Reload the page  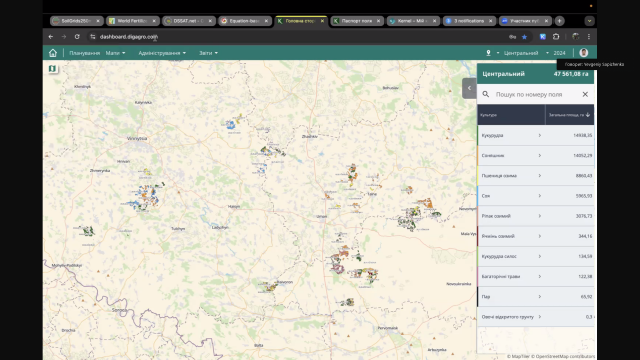pyautogui.click(x=77, y=37)
